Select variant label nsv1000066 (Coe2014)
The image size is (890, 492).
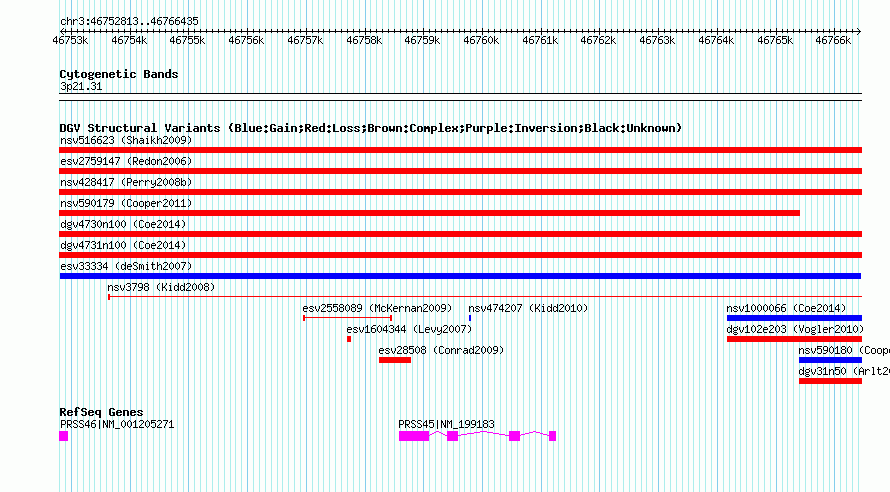tap(786, 308)
